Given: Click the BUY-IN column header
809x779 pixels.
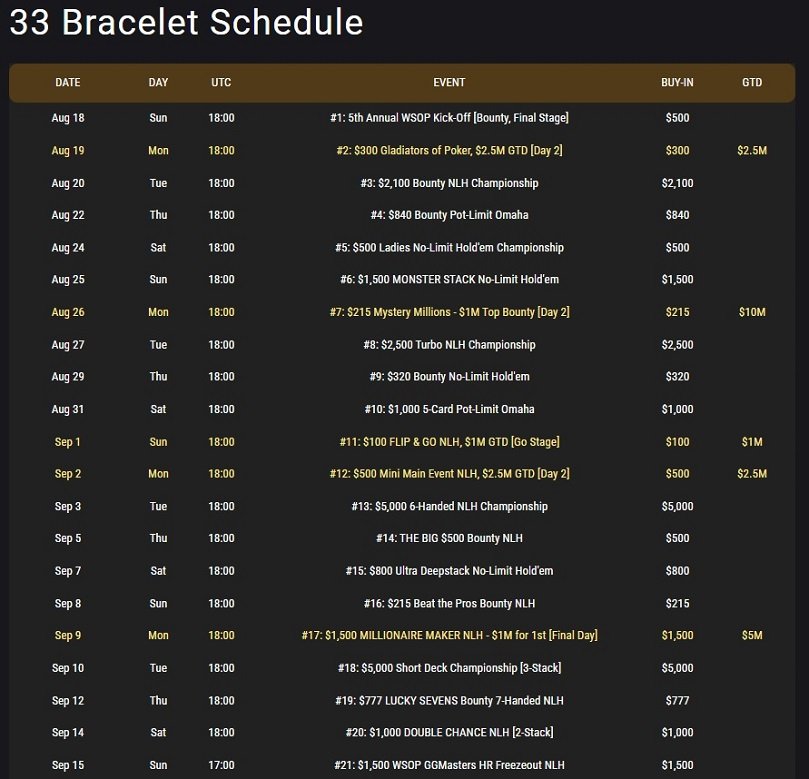Looking at the screenshot, I should pyautogui.click(x=677, y=83).
